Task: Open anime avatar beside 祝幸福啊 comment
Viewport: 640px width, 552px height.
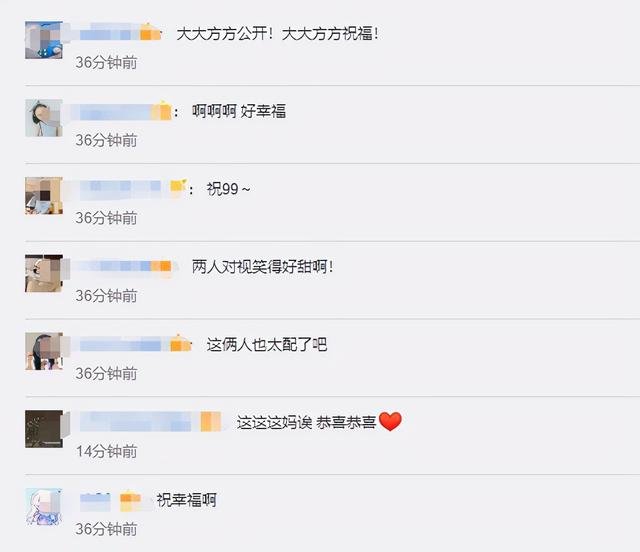Action: [44, 506]
